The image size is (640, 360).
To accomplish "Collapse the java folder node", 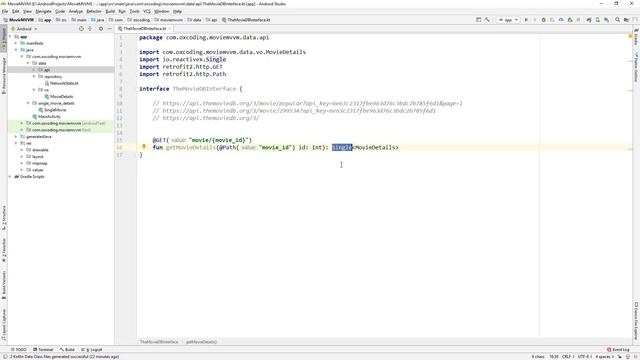I will (x=16, y=50).
